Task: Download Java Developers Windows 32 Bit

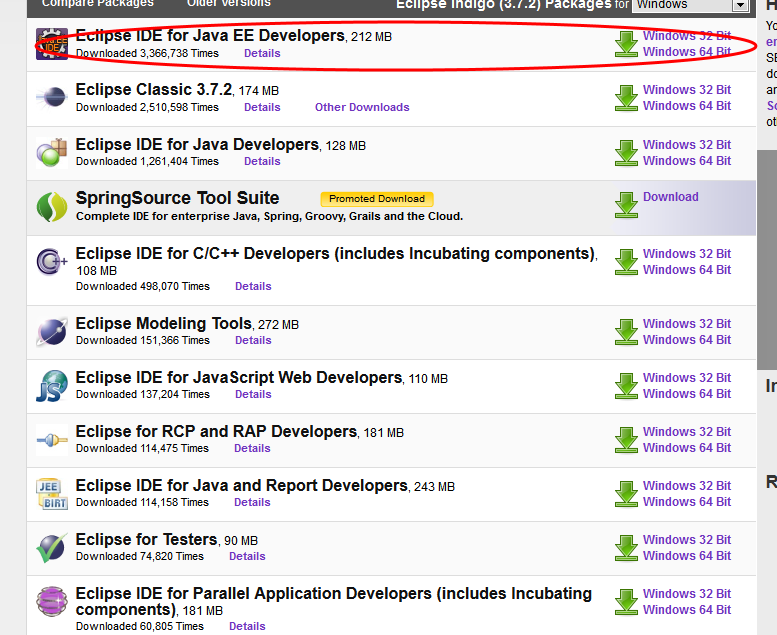Action: [x=687, y=145]
